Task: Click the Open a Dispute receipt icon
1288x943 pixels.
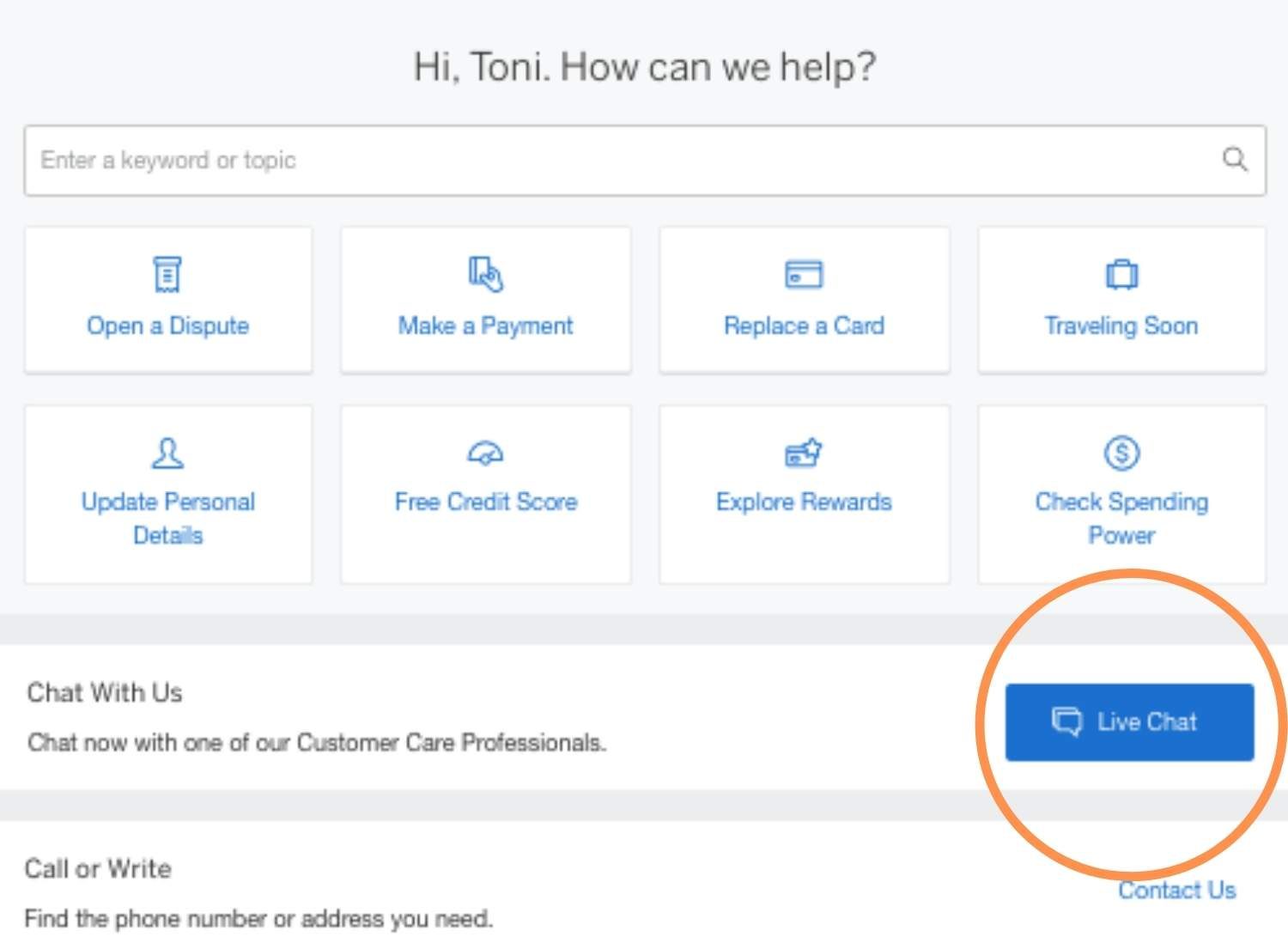Action: pyautogui.click(x=167, y=274)
